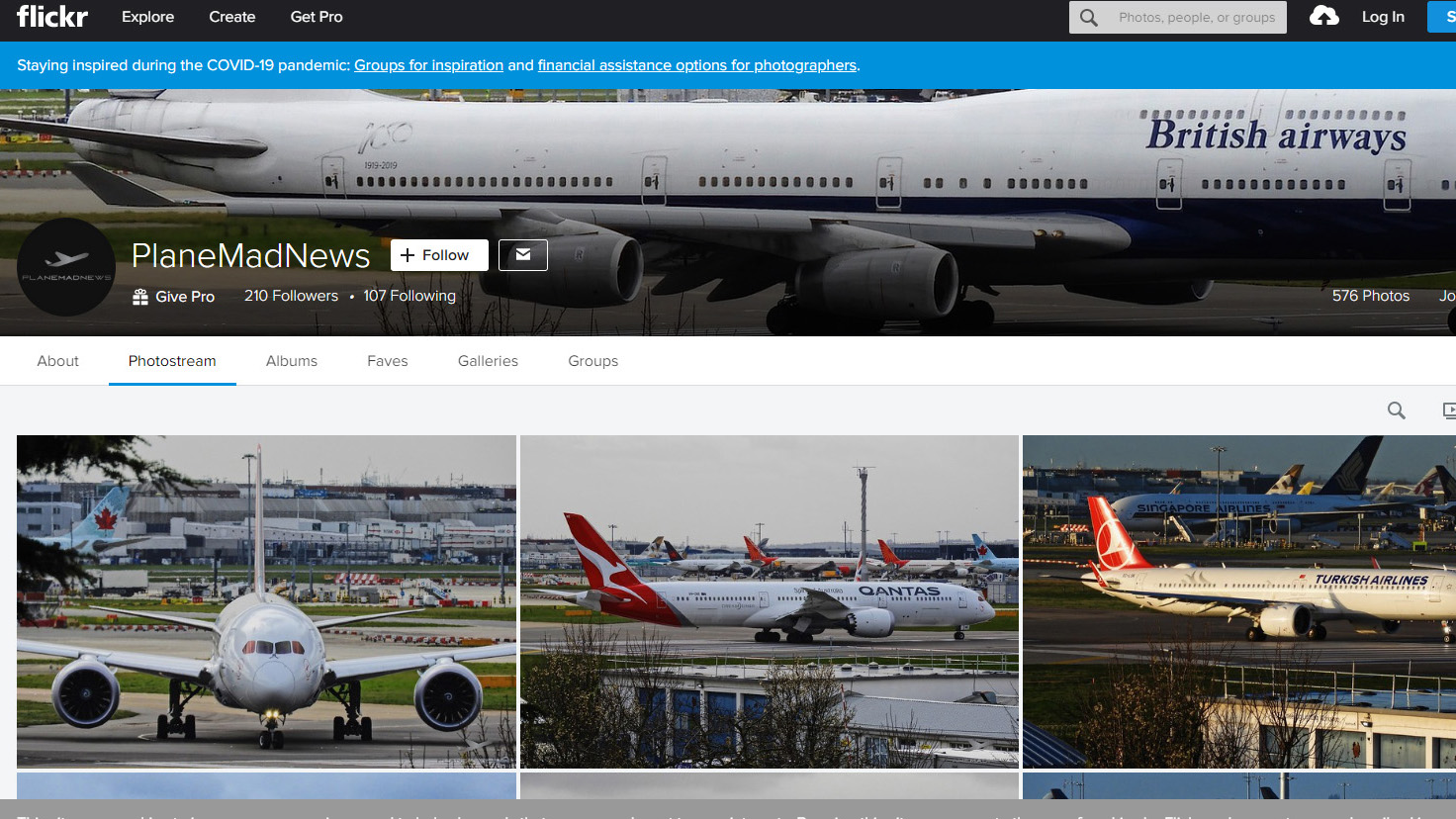Click PlaneMadNews profile avatar
1456x819 pixels.
point(66,267)
